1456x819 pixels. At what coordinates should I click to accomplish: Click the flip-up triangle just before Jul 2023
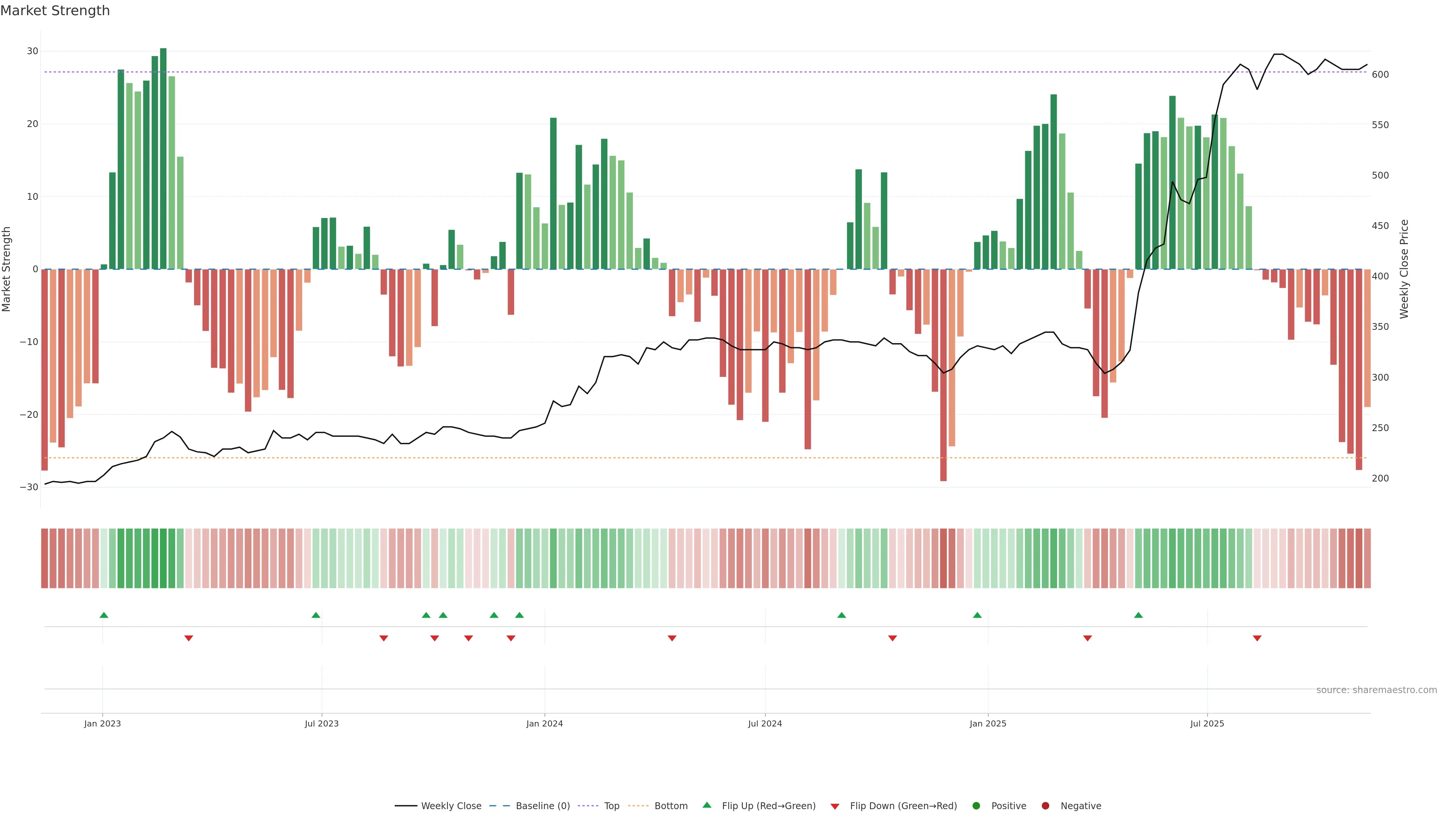[316, 615]
